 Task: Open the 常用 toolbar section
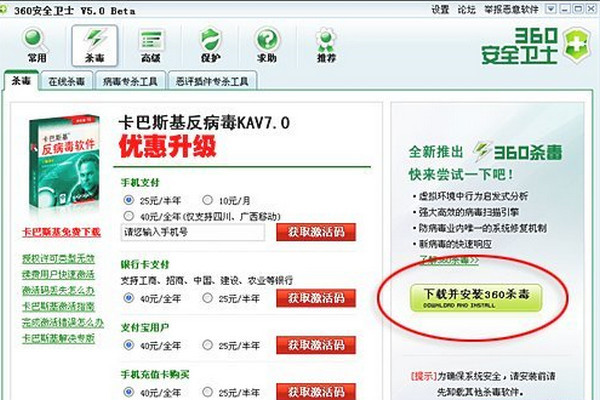pos(36,45)
